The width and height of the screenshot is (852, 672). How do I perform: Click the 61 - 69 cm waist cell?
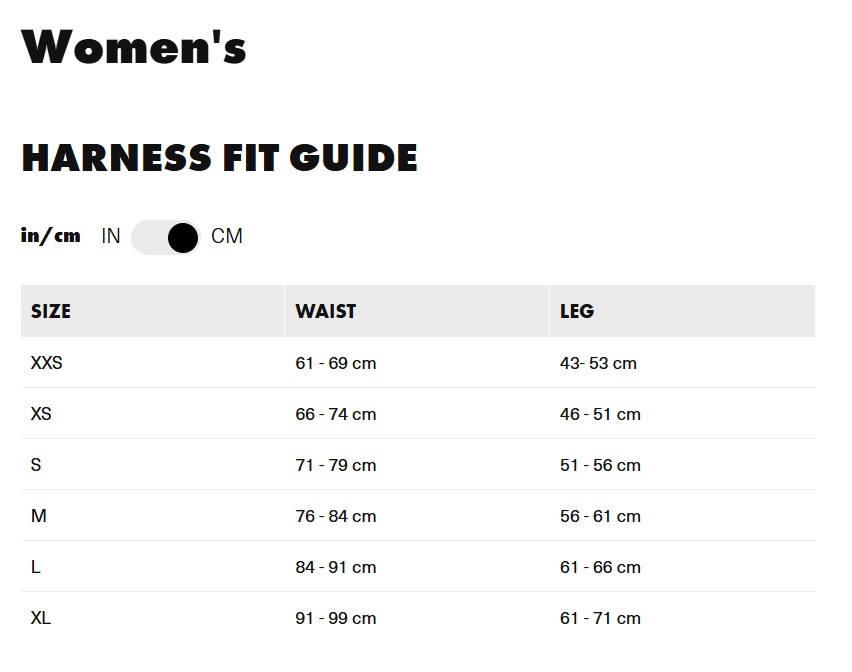tap(336, 363)
